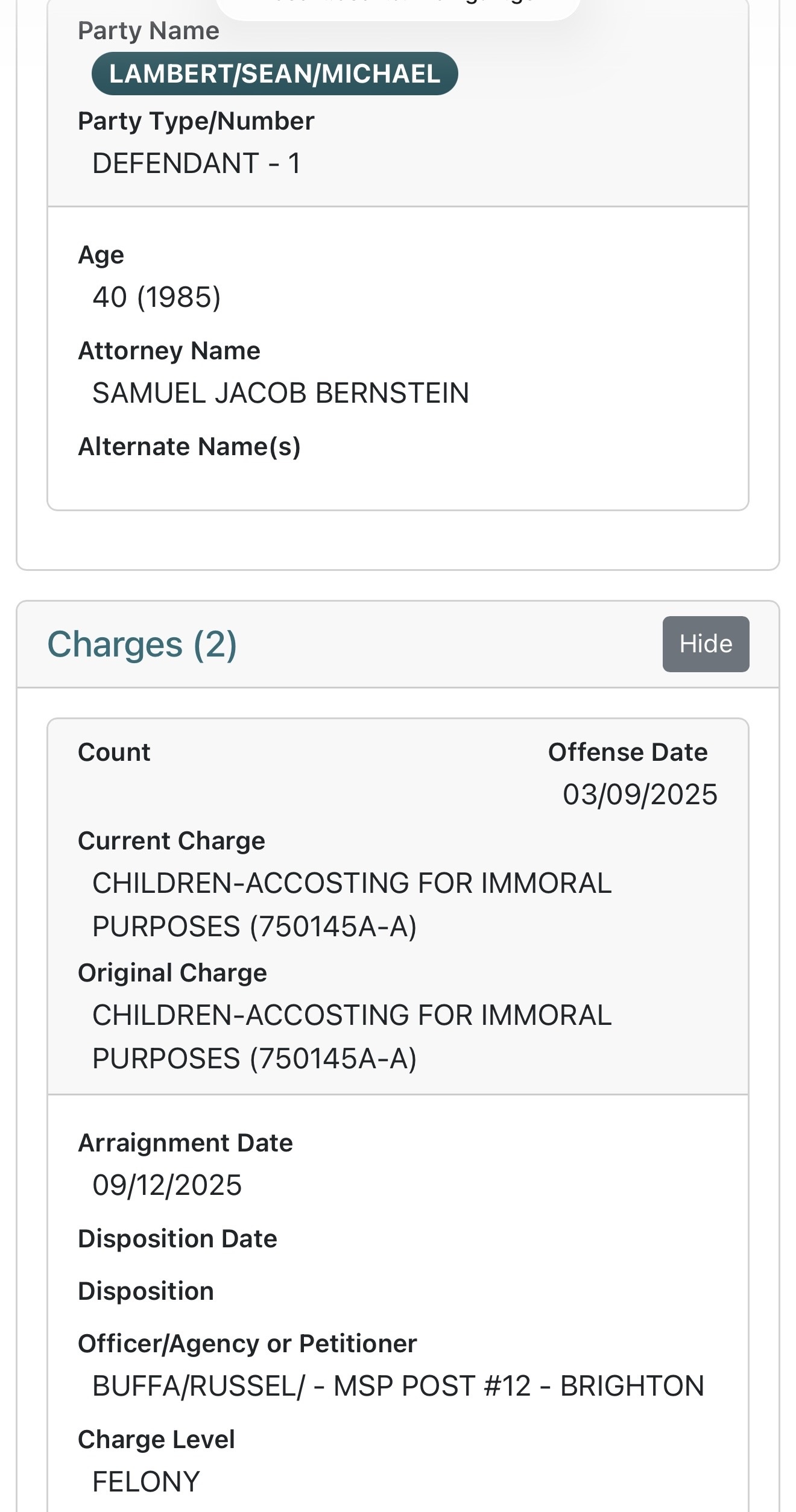Hide the Charges section
The height and width of the screenshot is (1512, 796).
pyautogui.click(x=706, y=644)
